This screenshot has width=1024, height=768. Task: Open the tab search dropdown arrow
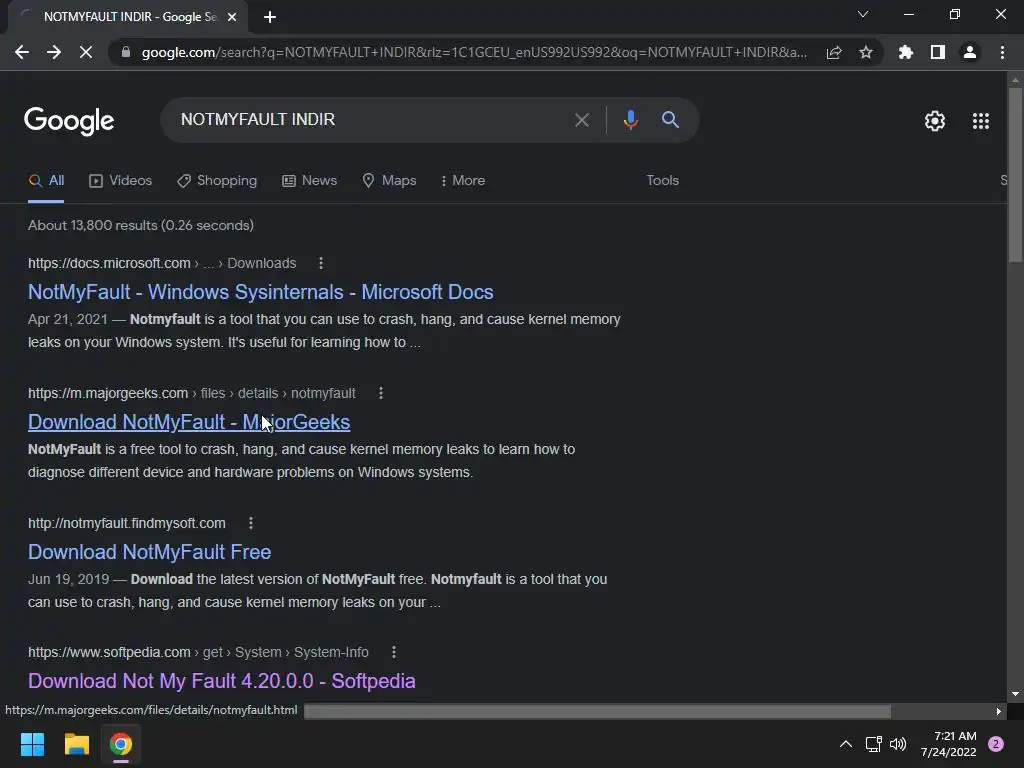[x=863, y=14]
